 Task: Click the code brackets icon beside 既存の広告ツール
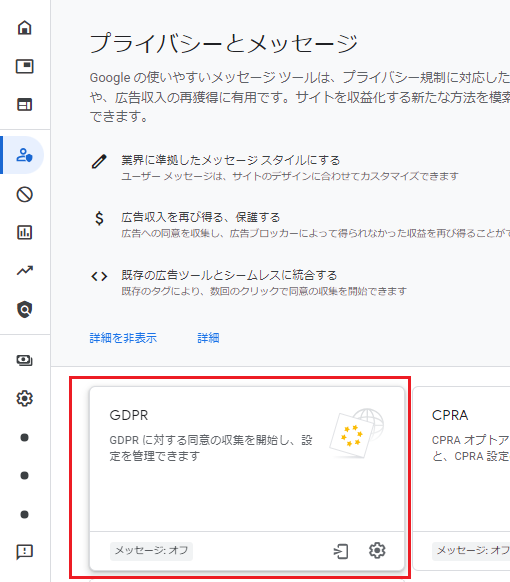(x=99, y=277)
